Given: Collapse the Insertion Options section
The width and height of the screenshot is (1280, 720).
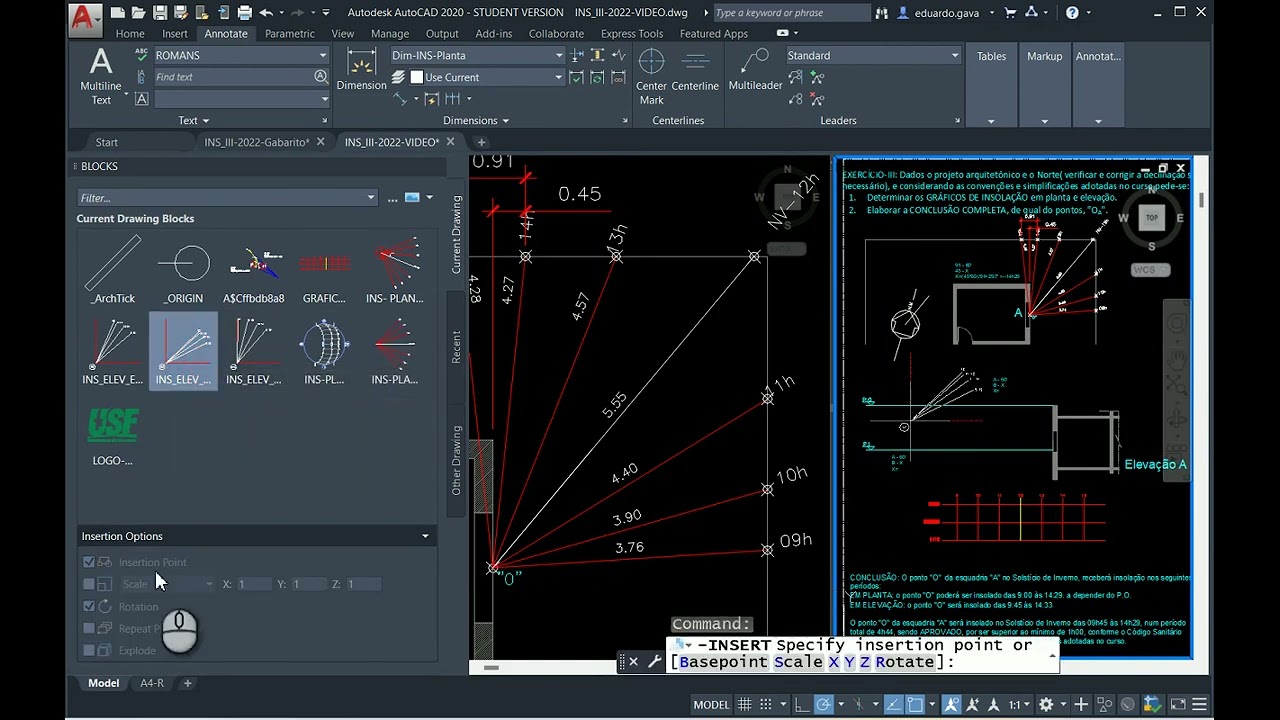Looking at the screenshot, I should pos(425,536).
